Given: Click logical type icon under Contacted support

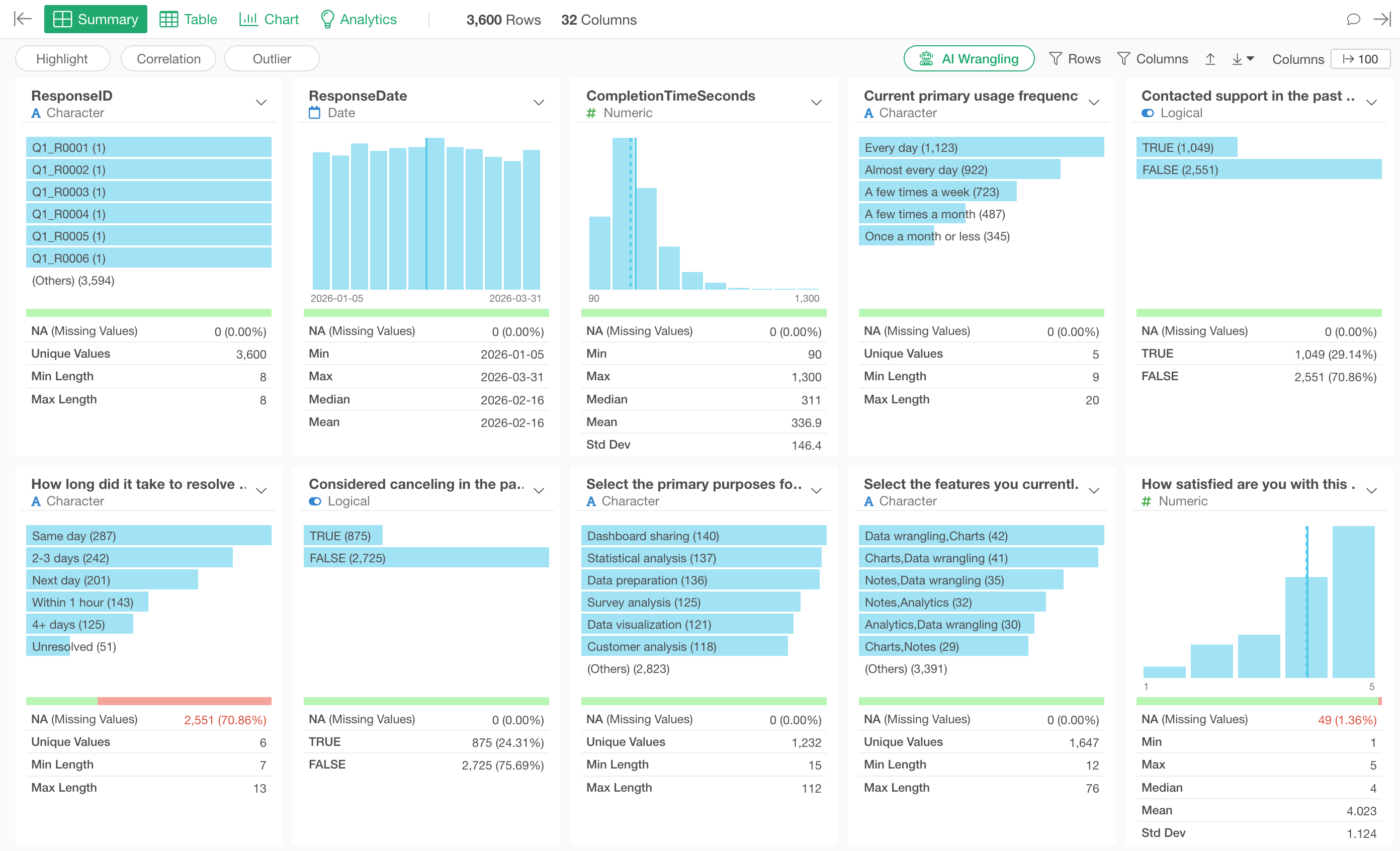Looking at the screenshot, I should click(1147, 113).
